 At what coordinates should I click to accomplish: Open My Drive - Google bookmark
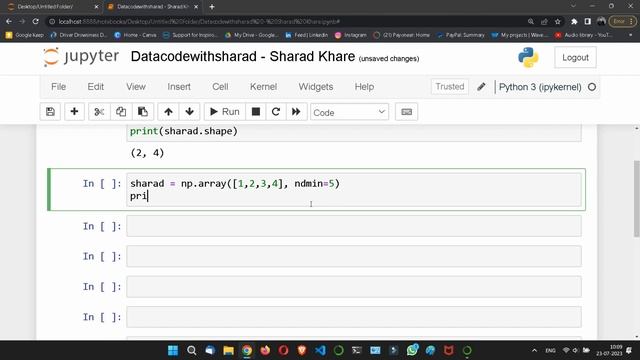coord(252,35)
